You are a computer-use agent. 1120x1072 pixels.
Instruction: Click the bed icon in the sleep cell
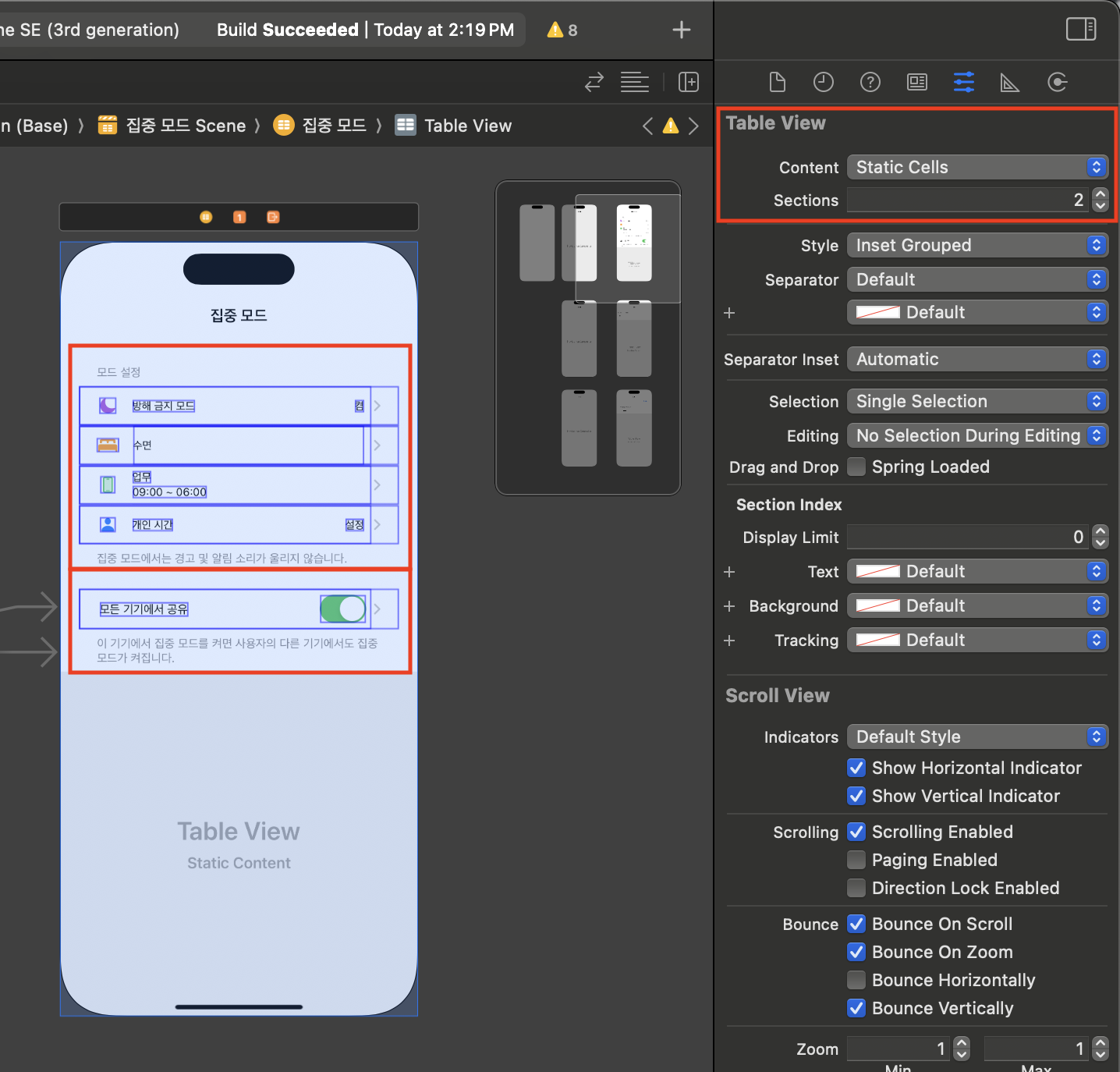point(108,445)
